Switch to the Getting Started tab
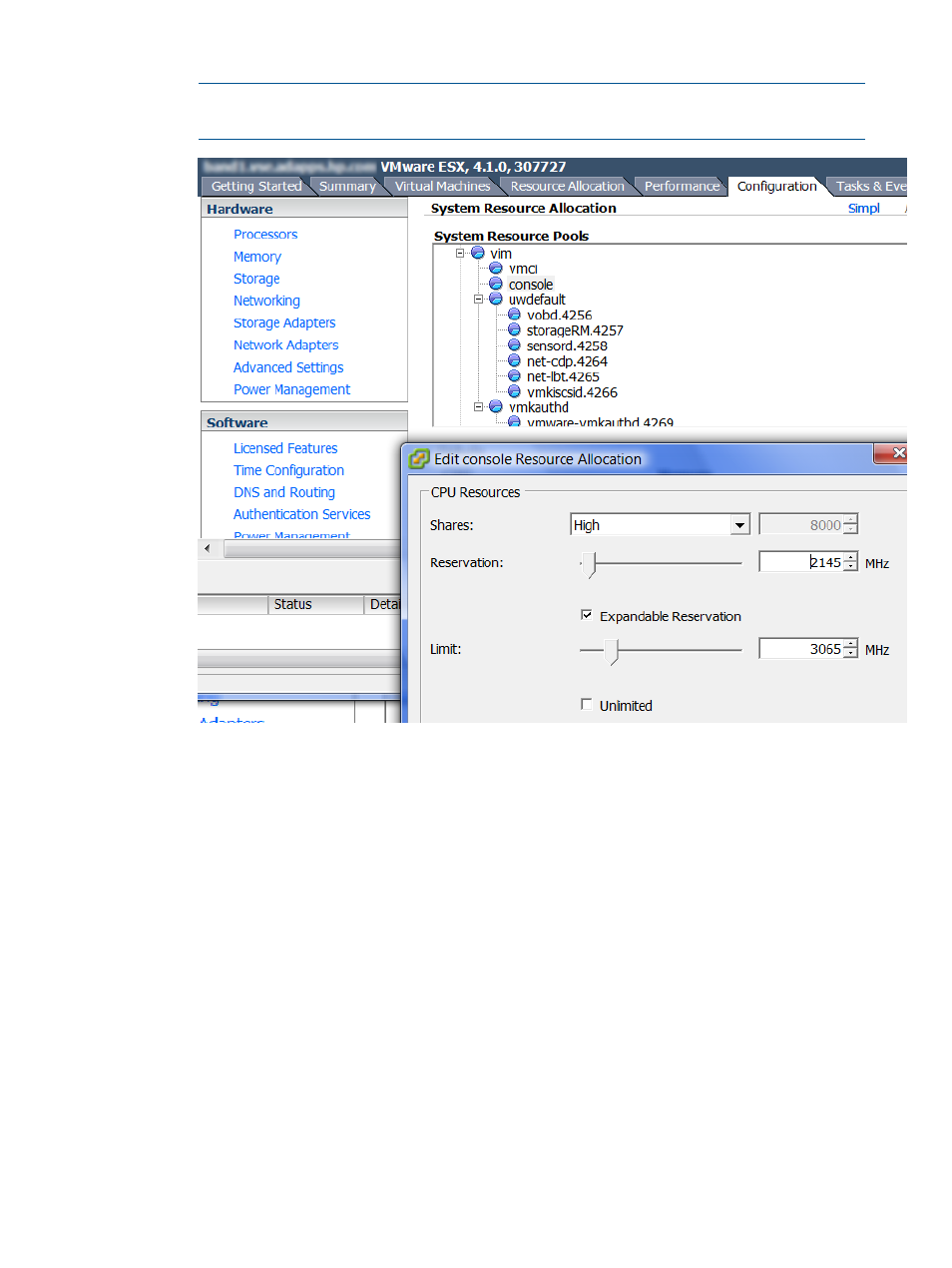952x1268 pixels. click(x=256, y=186)
